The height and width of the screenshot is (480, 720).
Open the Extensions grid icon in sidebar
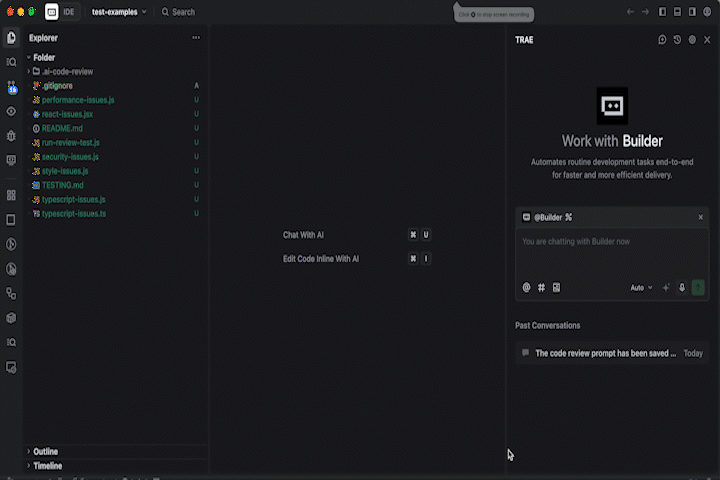click(11, 195)
